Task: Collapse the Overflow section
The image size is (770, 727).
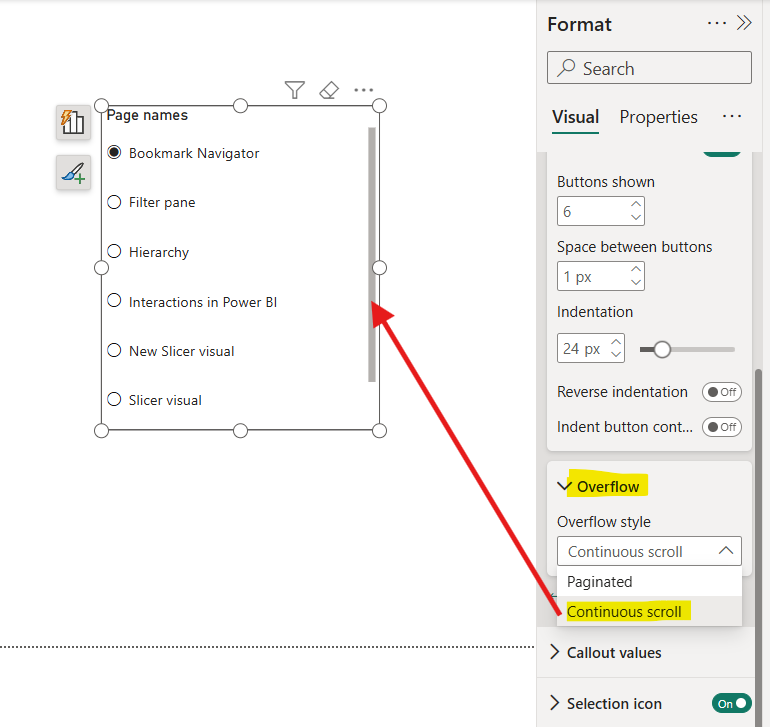Action: (x=566, y=487)
